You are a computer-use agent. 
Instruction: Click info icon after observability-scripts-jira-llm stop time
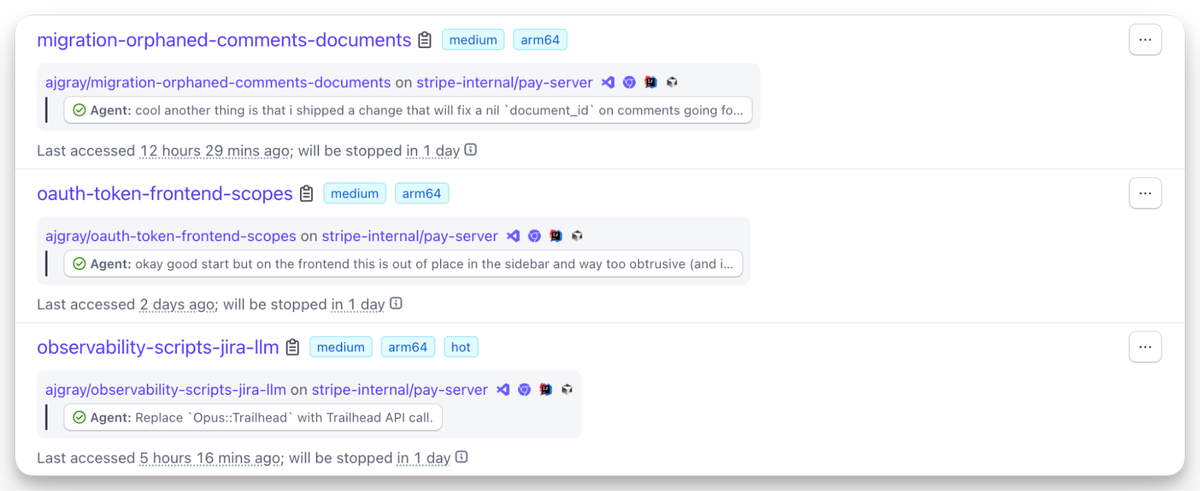(x=462, y=457)
